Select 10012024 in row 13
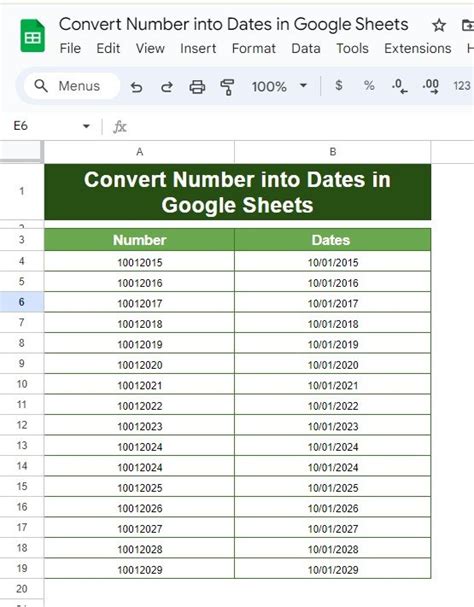The height and width of the screenshot is (607, 474). pyautogui.click(x=139, y=446)
